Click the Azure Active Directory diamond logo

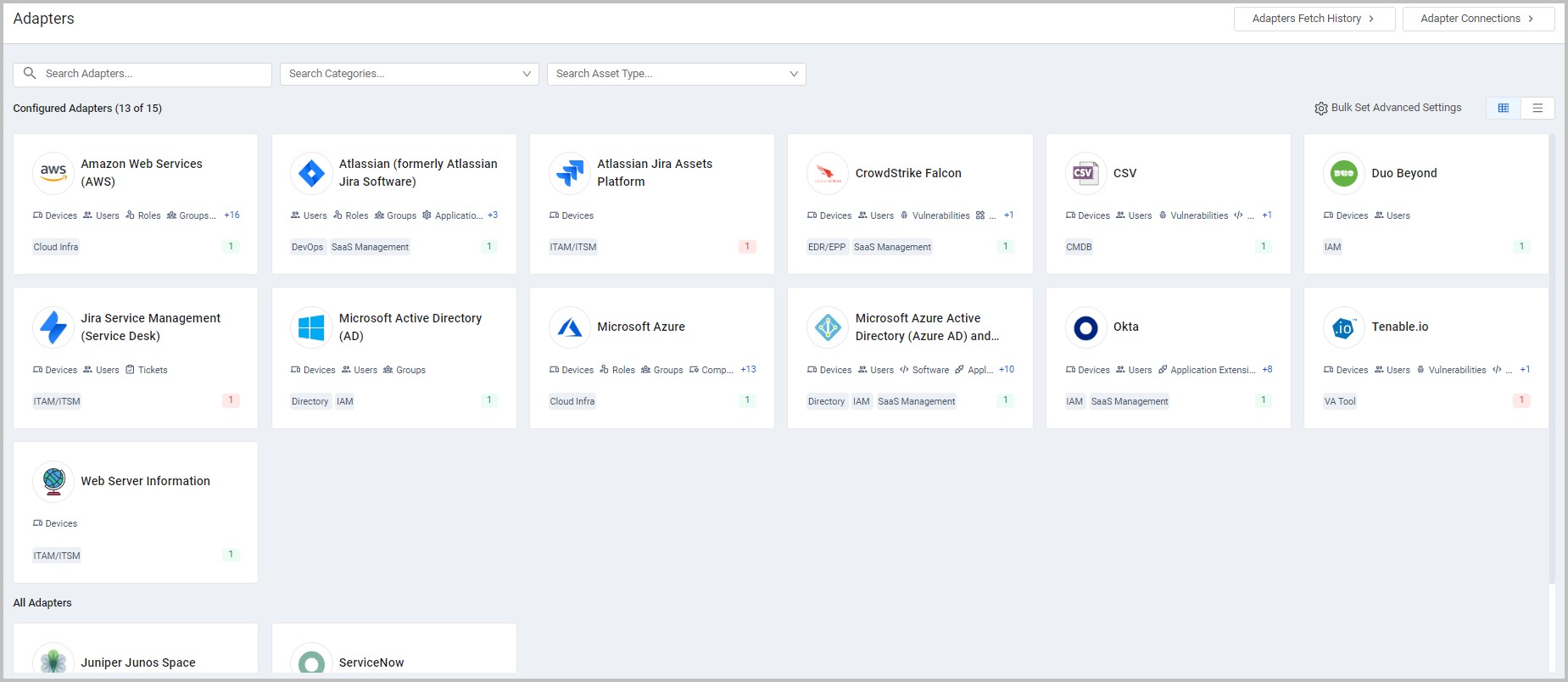828,327
